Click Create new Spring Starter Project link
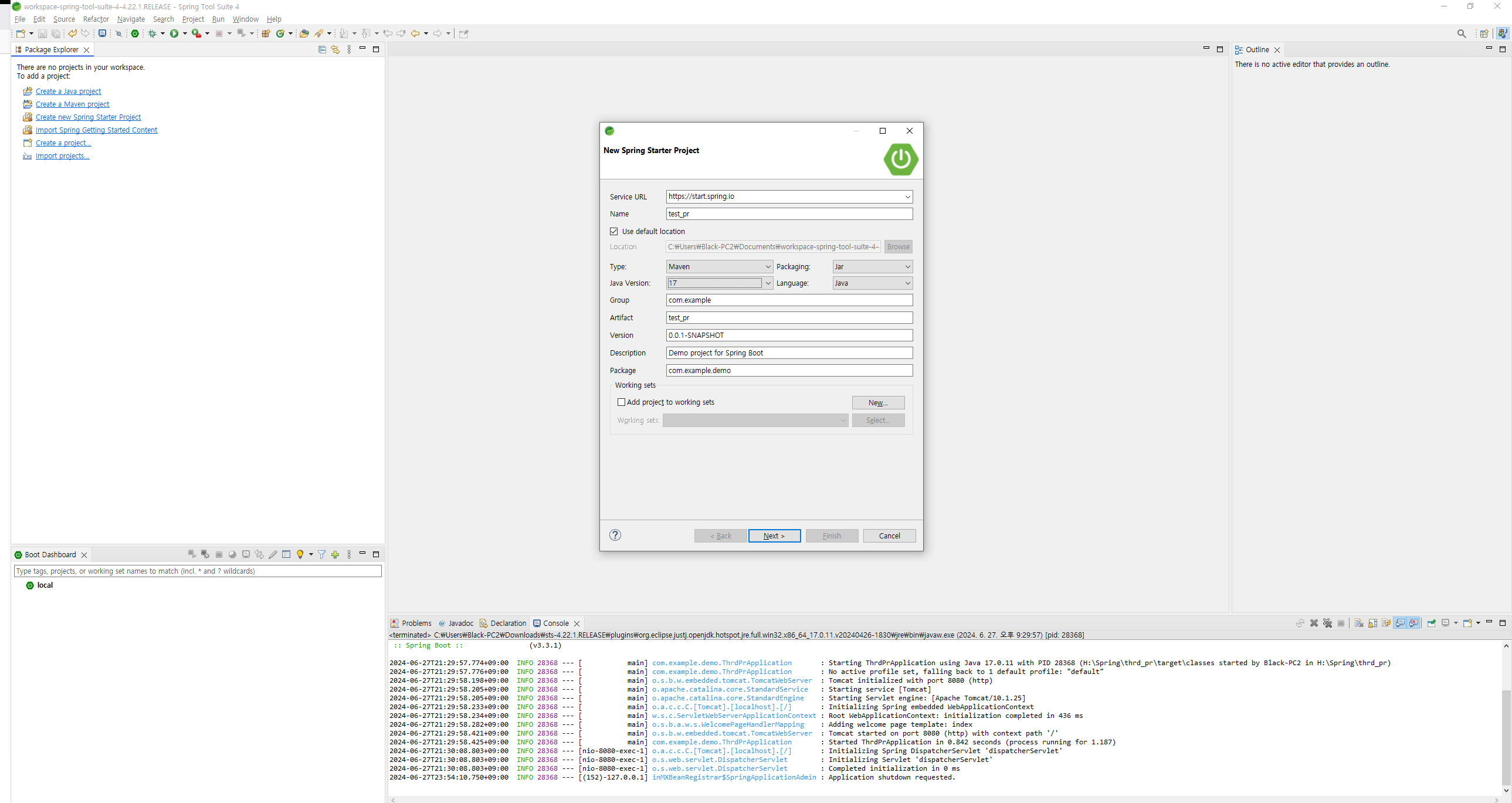The height and width of the screenshot is (803, 1512). pyautogui.click(x=88, y=117)
